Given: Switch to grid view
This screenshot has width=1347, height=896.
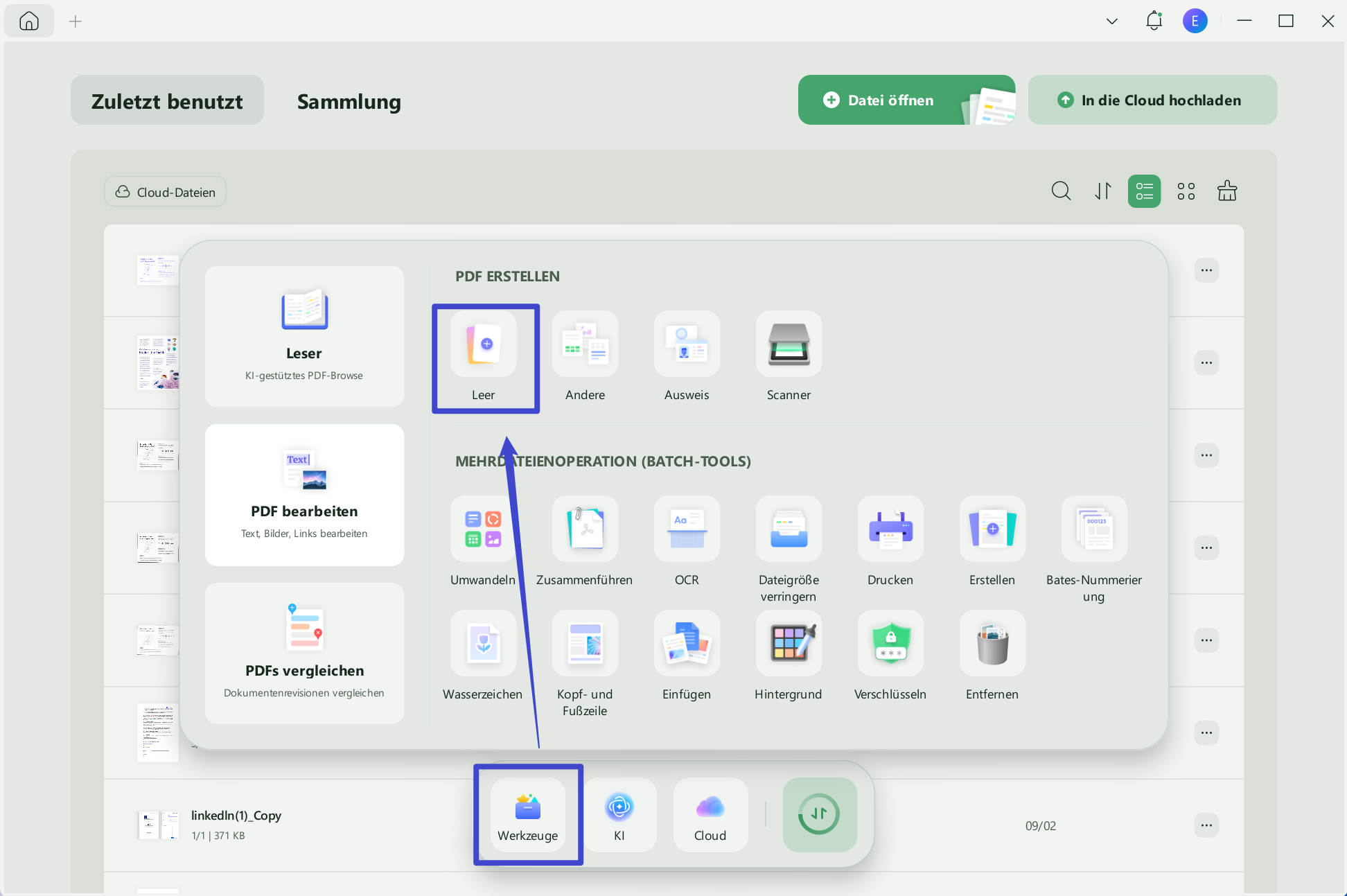Looking at the screenshot, I should point(1186,191).
